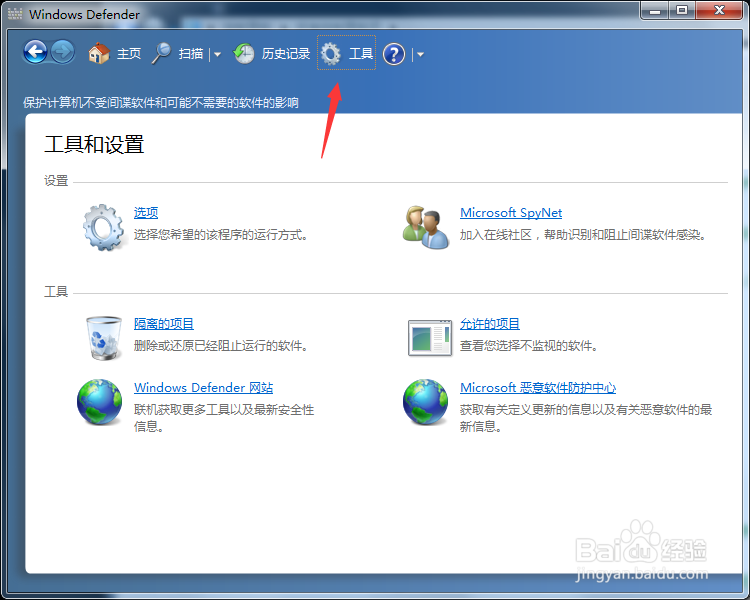Open the 主页 home house icon
750x600 pixels.
pos(99,53)
